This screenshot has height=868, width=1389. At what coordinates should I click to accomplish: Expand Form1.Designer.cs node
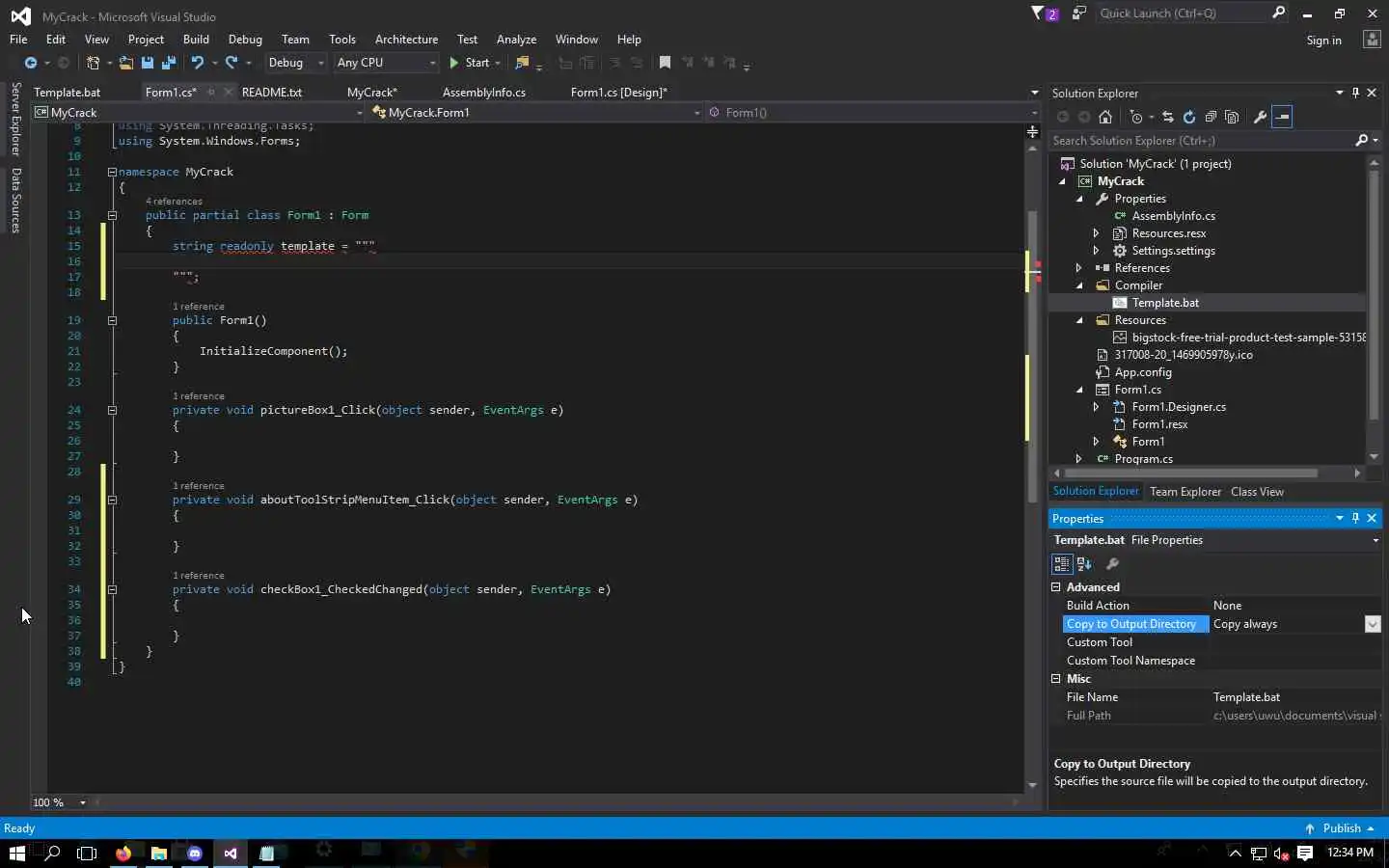tap(1097, 407)
